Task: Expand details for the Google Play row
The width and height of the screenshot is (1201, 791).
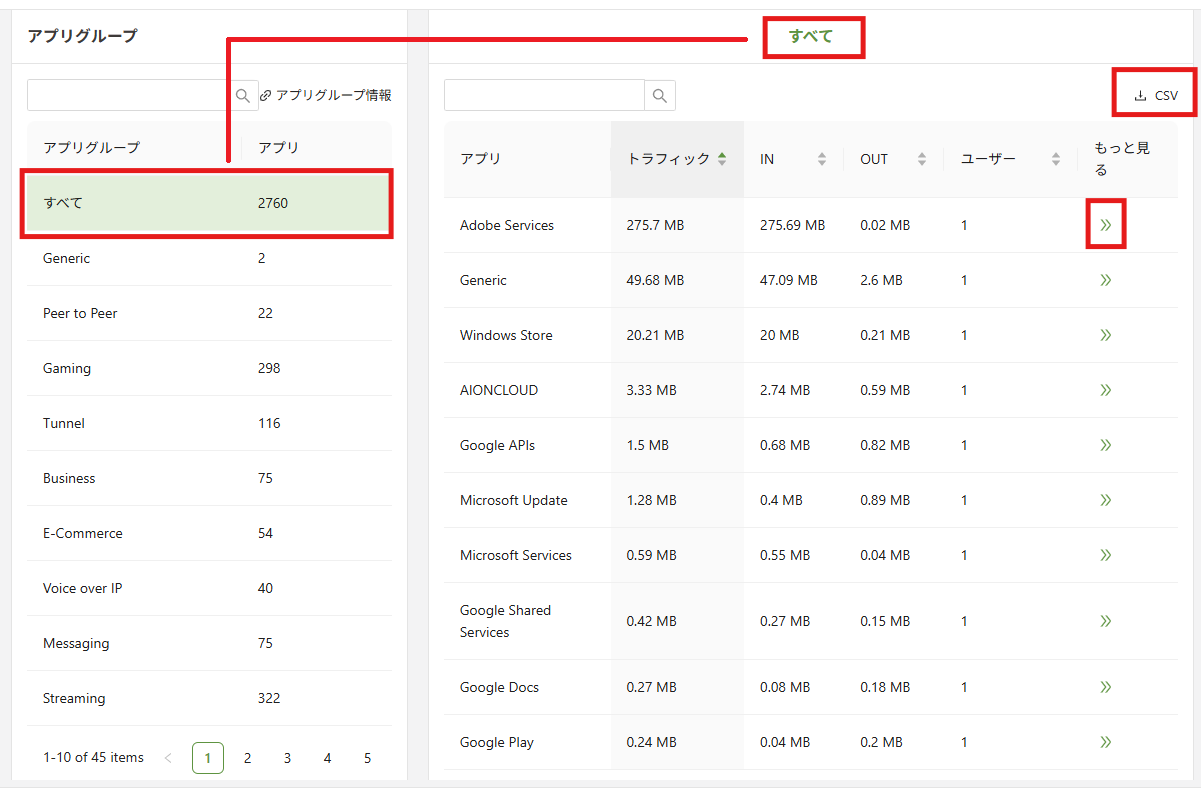Action: point(1105,742)
